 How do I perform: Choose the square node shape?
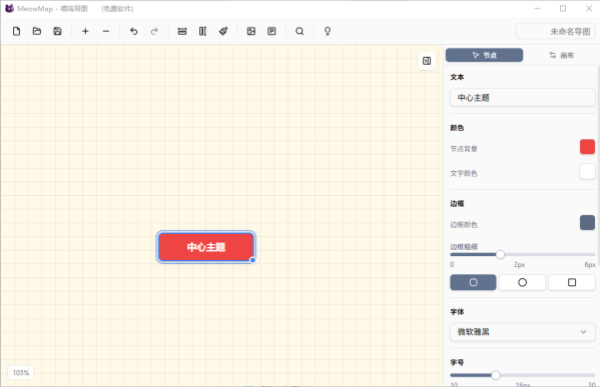572,282
